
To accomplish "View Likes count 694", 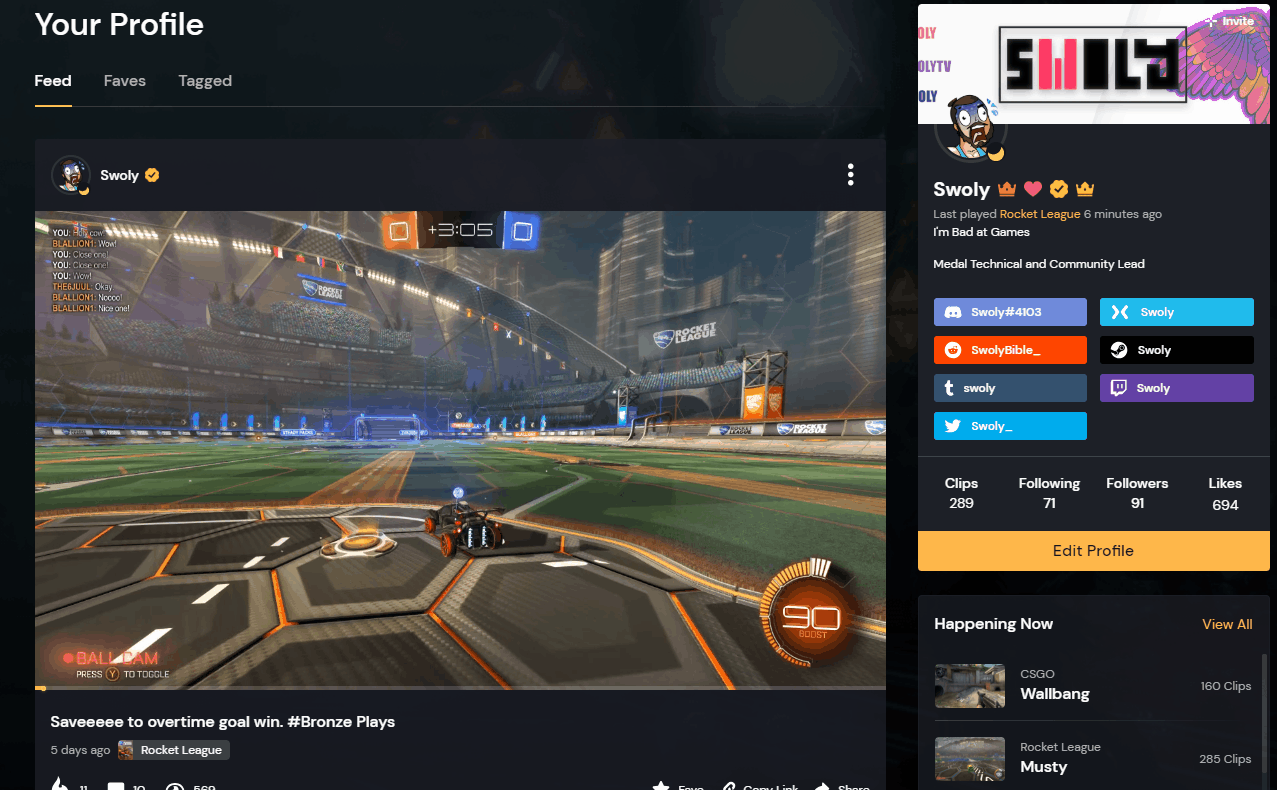I will [x=1225, y=495].
